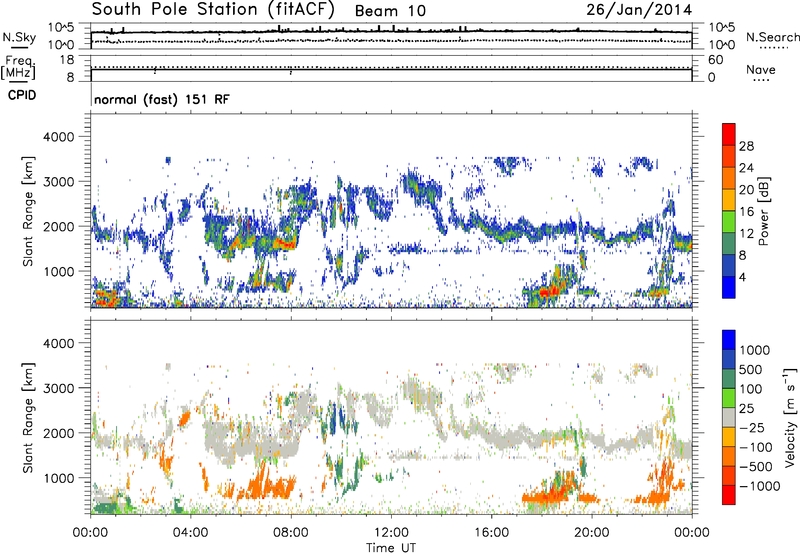800x554 pixels.
Task: Click the right '10^0' search noise axis tick
Action: 721,45
